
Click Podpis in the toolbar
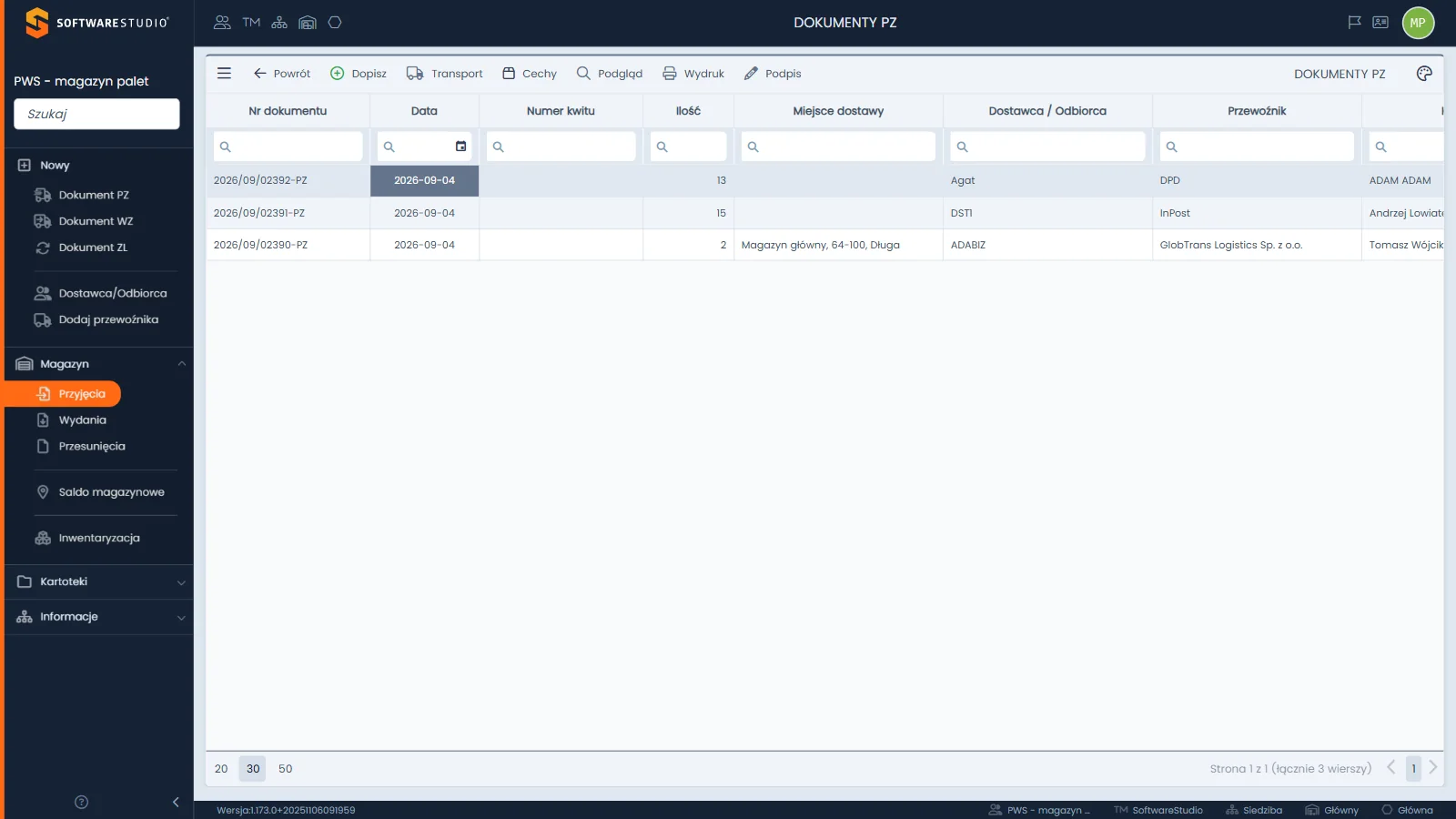[772, 74]
